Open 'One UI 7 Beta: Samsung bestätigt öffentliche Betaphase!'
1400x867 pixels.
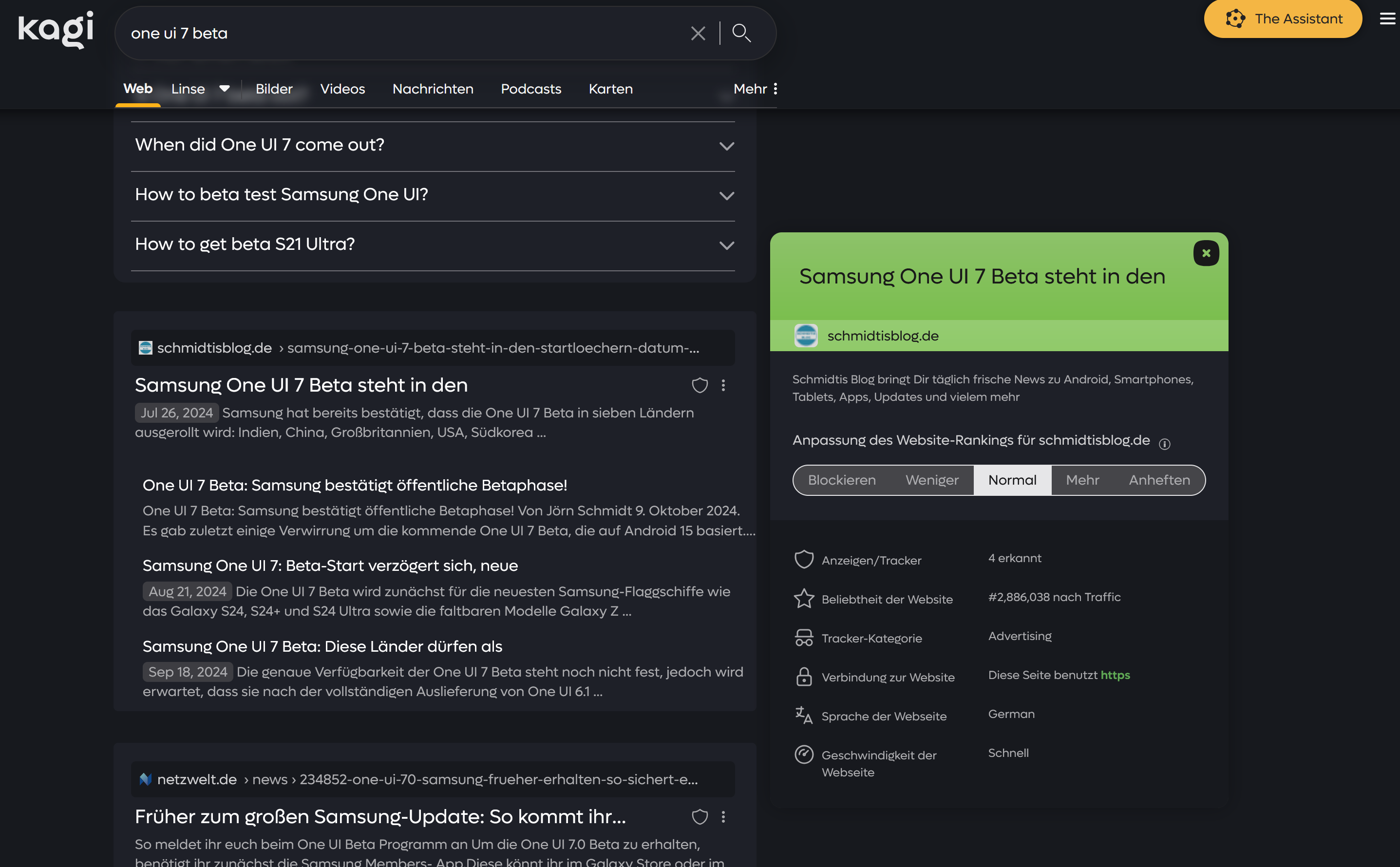click(x=354, y=485)
